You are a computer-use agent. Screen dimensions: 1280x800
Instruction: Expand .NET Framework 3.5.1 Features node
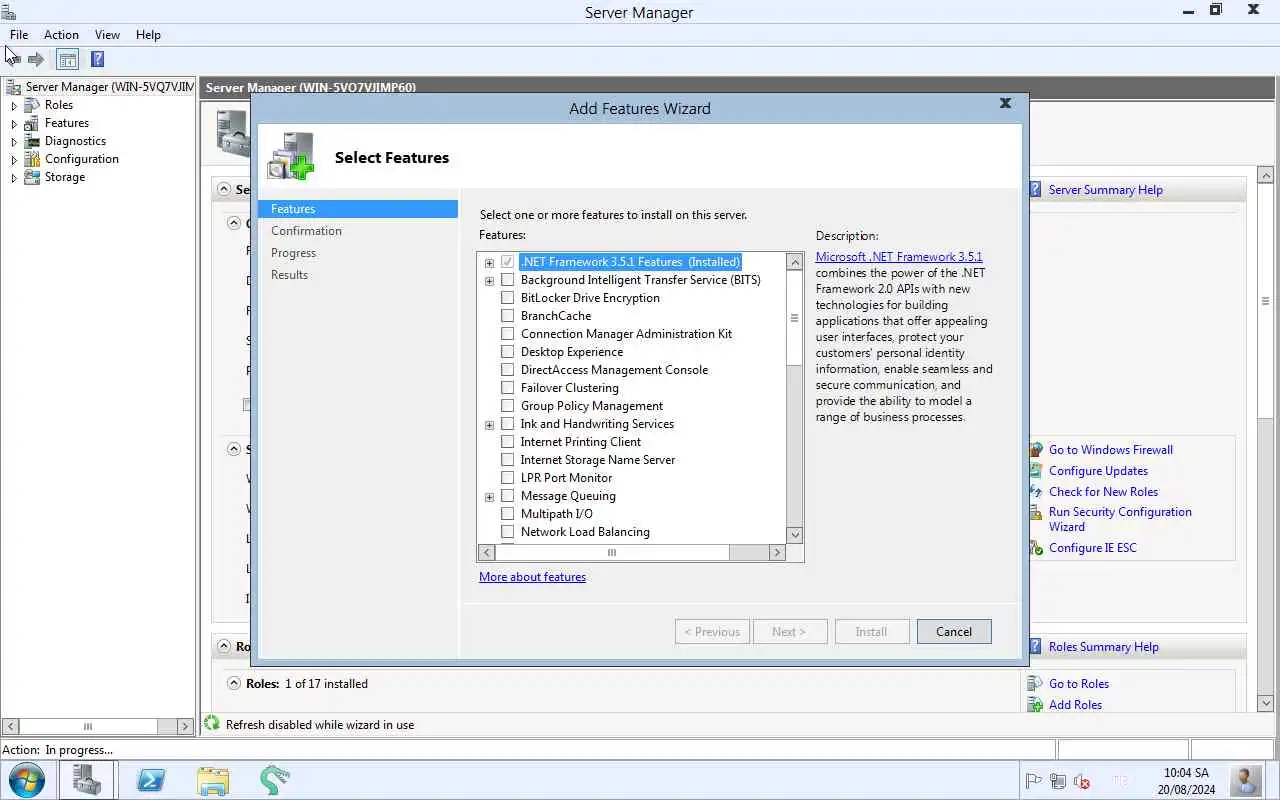[x=489, y=263]
